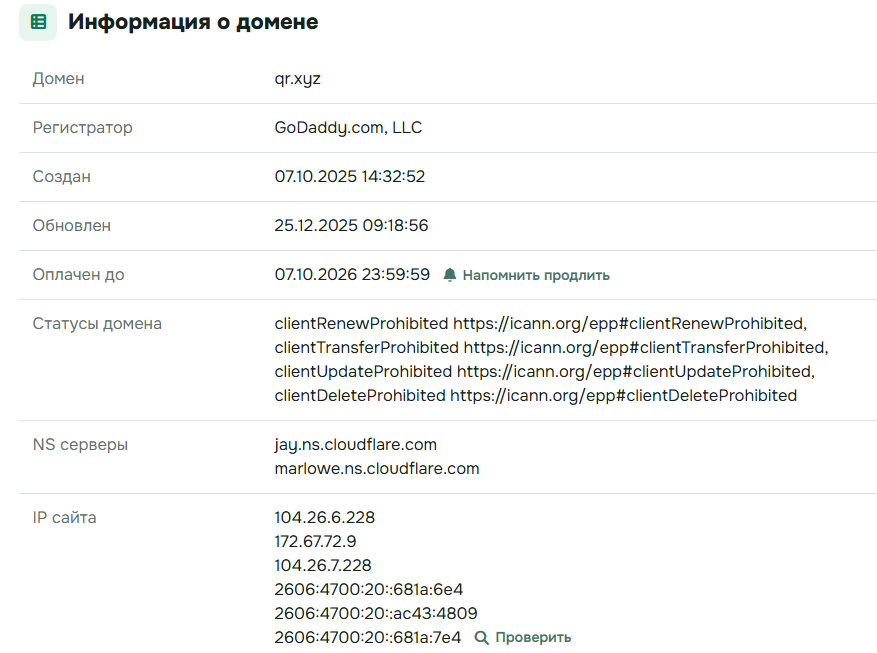Click the IP address 104.26.6.228
877x653 pixels.
324,518
